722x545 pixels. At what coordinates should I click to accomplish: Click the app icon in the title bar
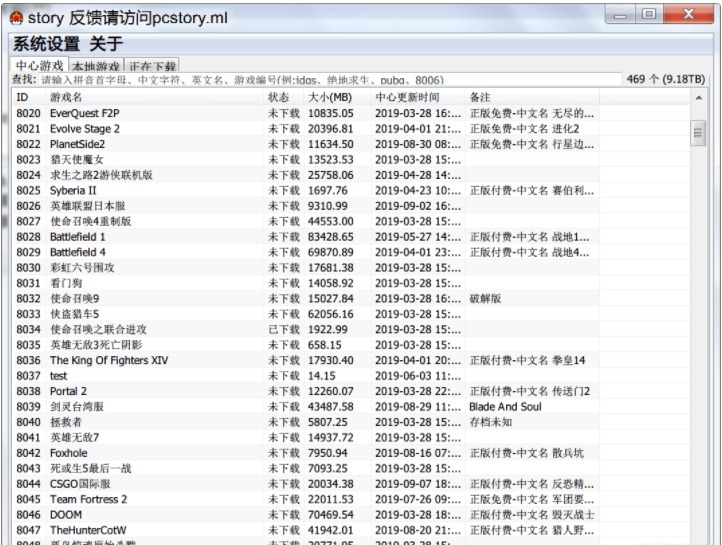coord(15,18)
